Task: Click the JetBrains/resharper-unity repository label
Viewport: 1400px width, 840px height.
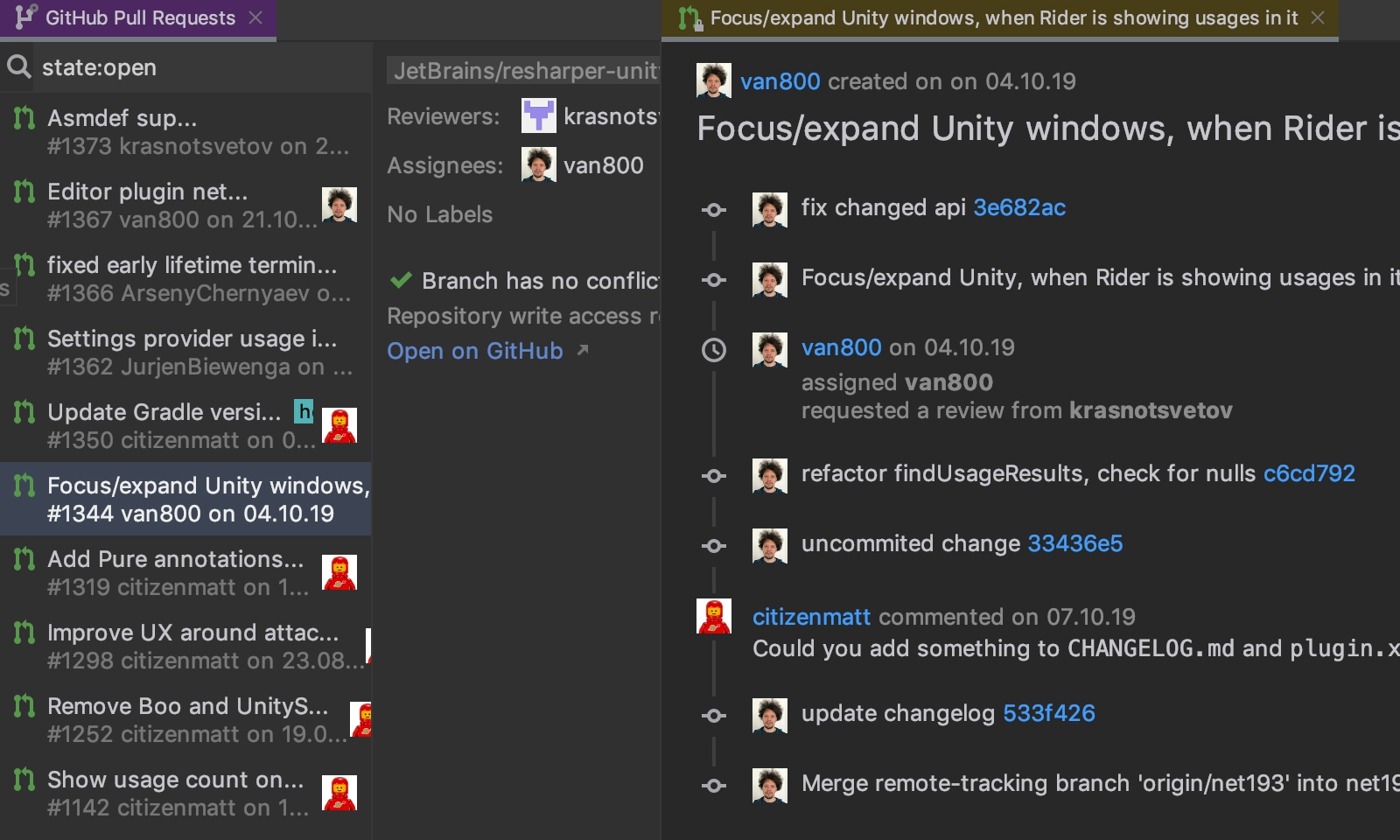Action: tap(524, 71)
